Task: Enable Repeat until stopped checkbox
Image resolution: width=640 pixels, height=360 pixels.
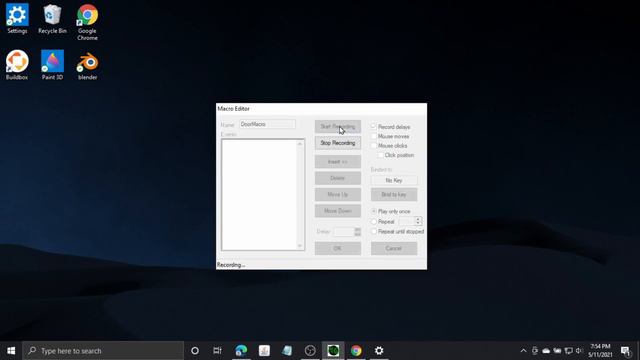Action: click(374, 231)
